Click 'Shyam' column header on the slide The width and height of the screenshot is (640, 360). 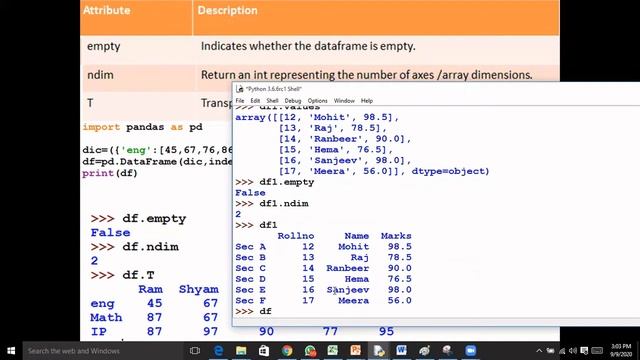(198, 289)
